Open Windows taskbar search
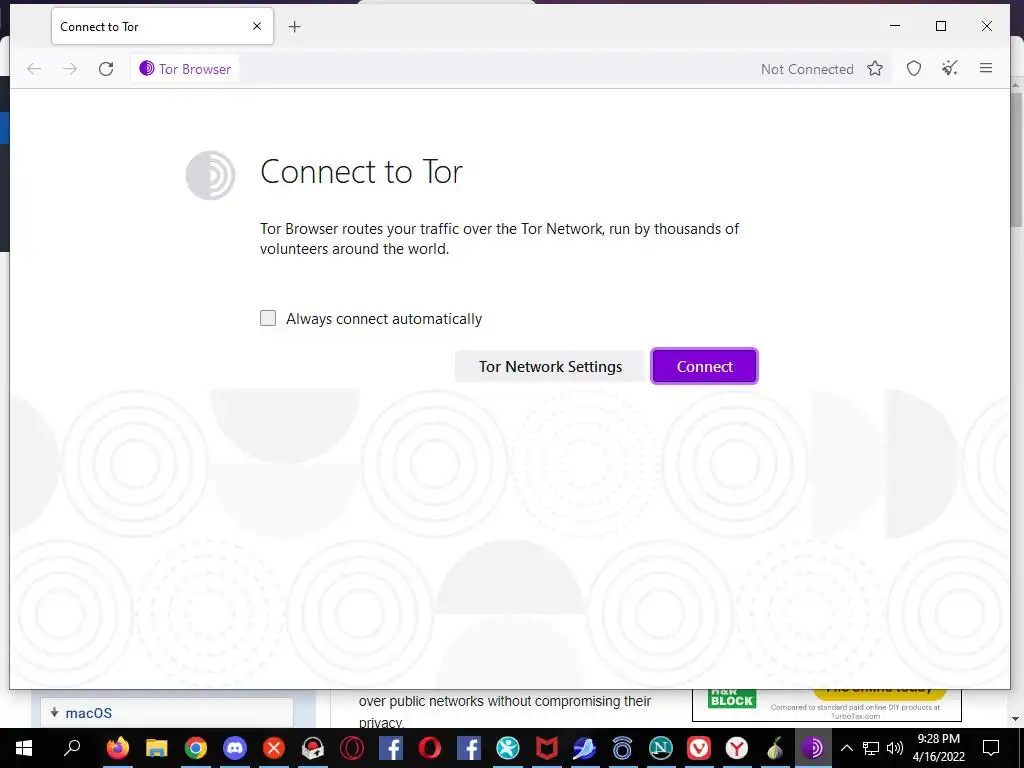The height and width of the screenshot is (768, 1024). tap(72, 748)
